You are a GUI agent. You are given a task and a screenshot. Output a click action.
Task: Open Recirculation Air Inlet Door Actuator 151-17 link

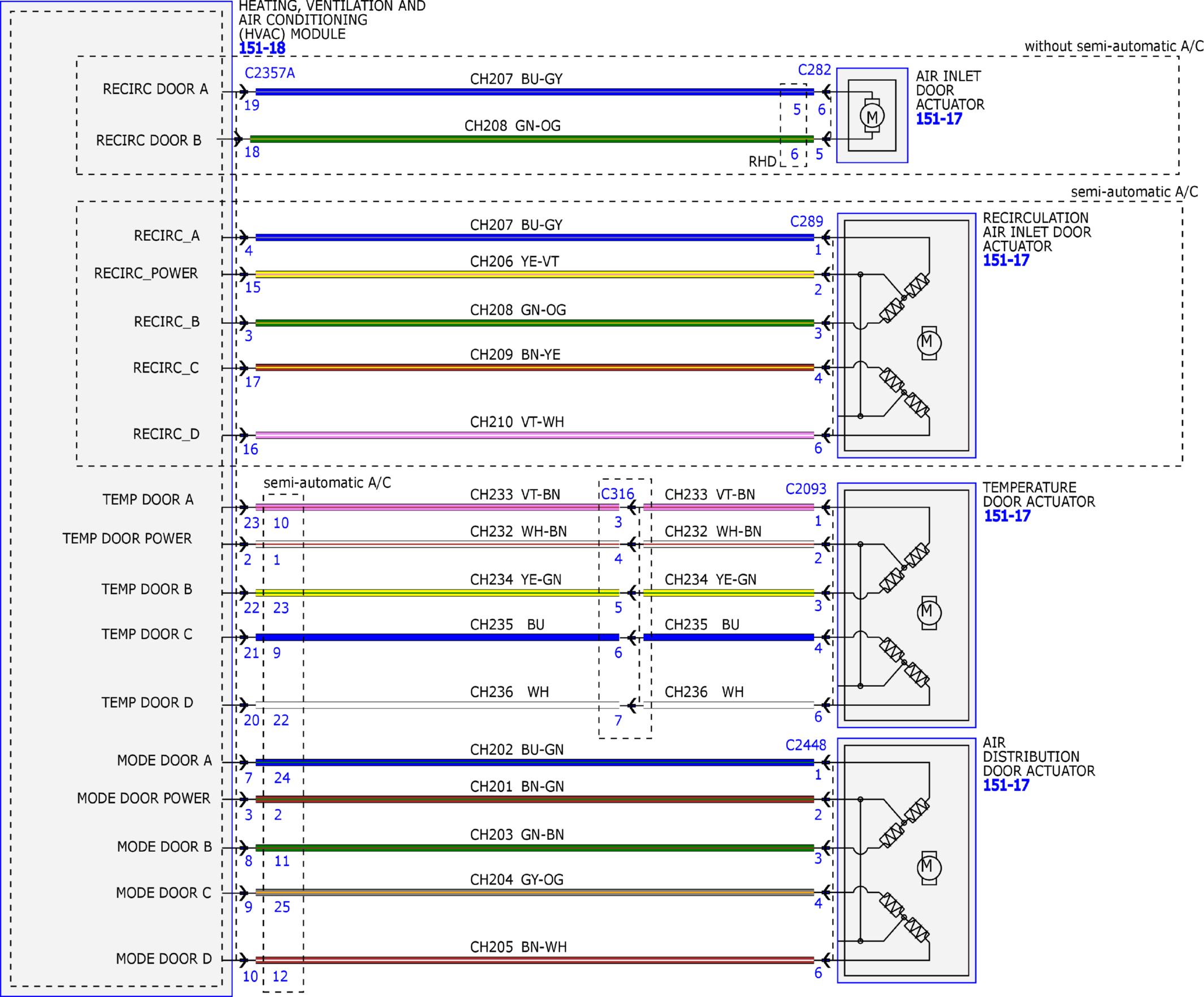[1006, 261]
